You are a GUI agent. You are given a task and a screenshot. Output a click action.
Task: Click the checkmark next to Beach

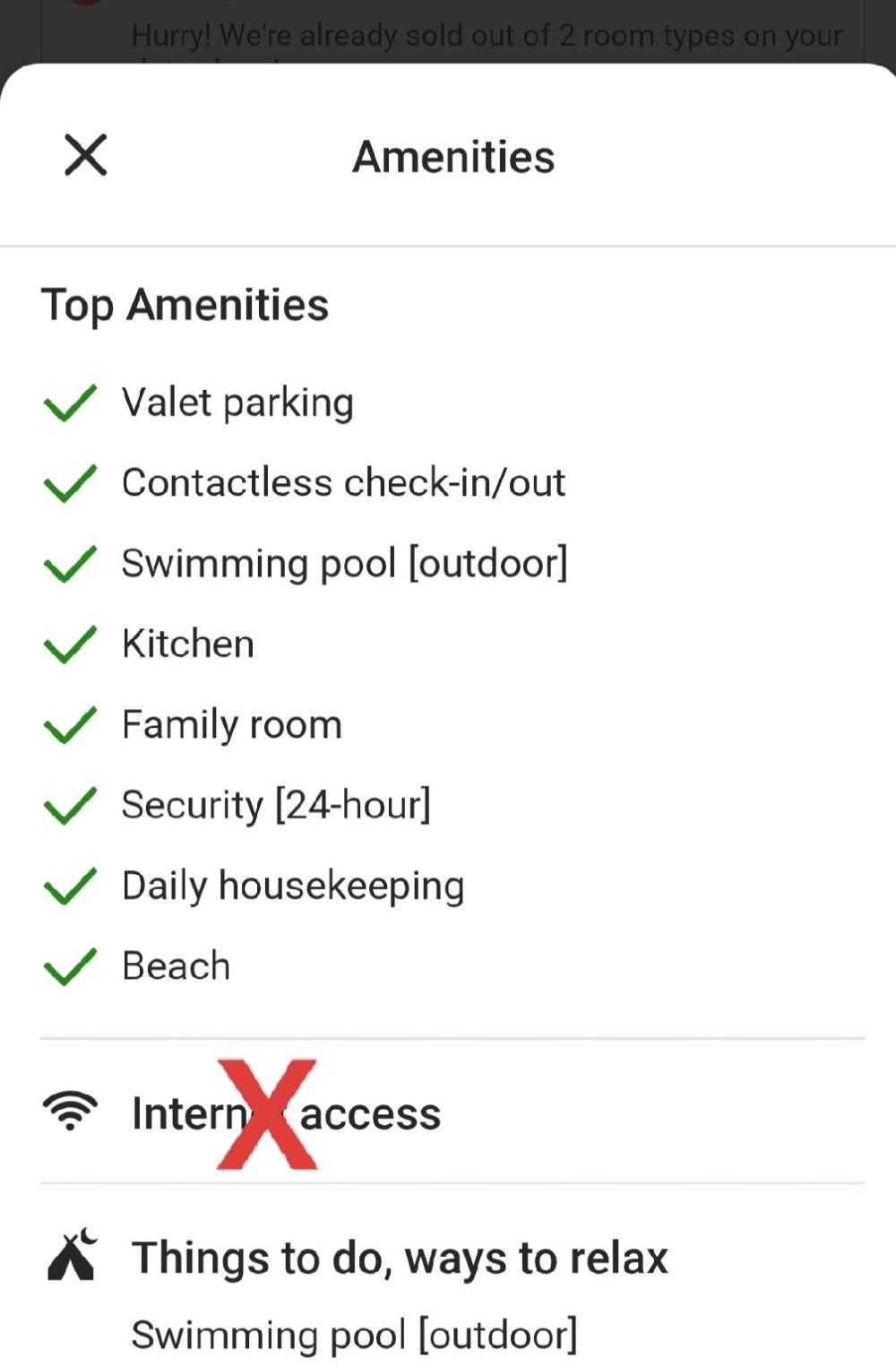[70, 966]
